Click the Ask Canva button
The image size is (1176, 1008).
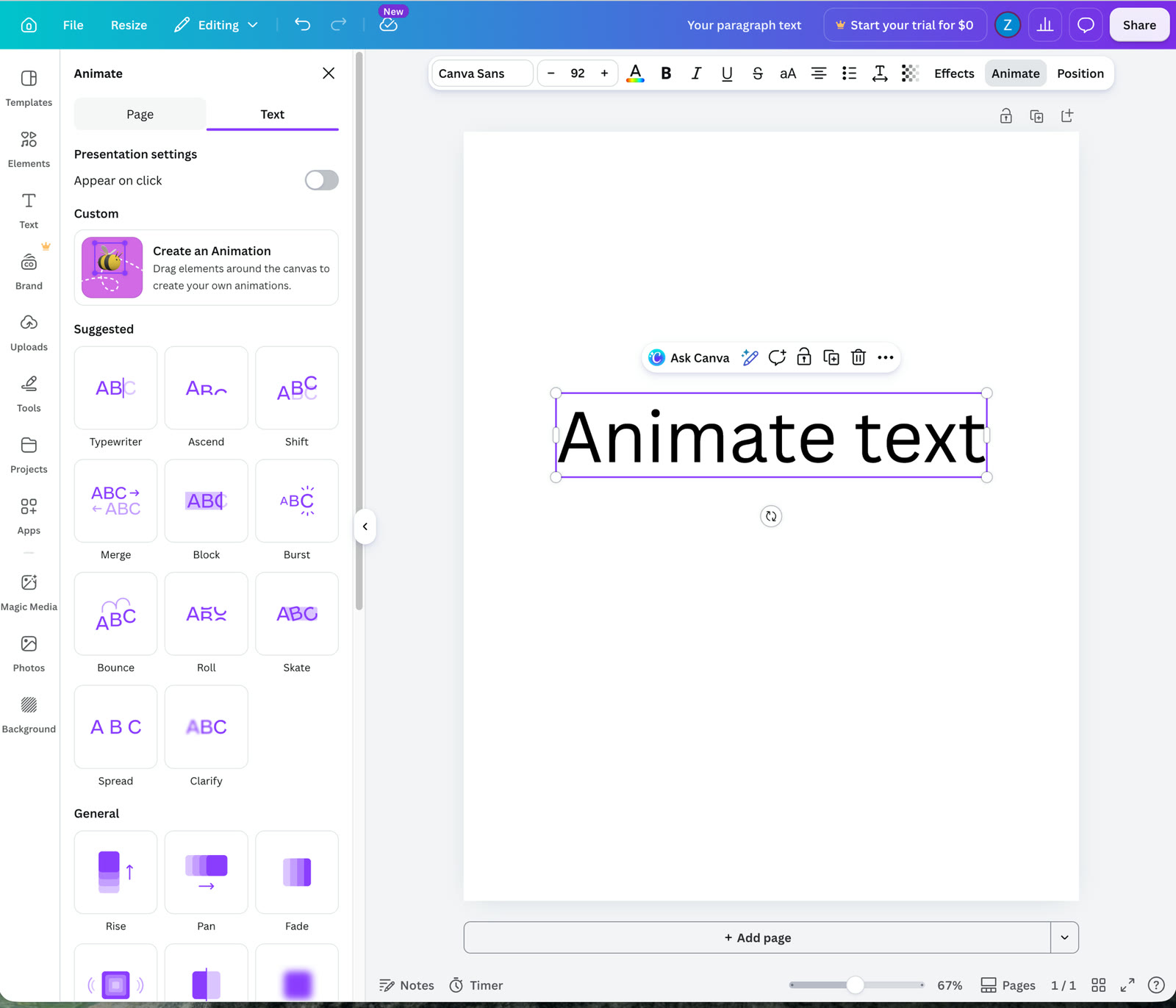coord(689,358)
